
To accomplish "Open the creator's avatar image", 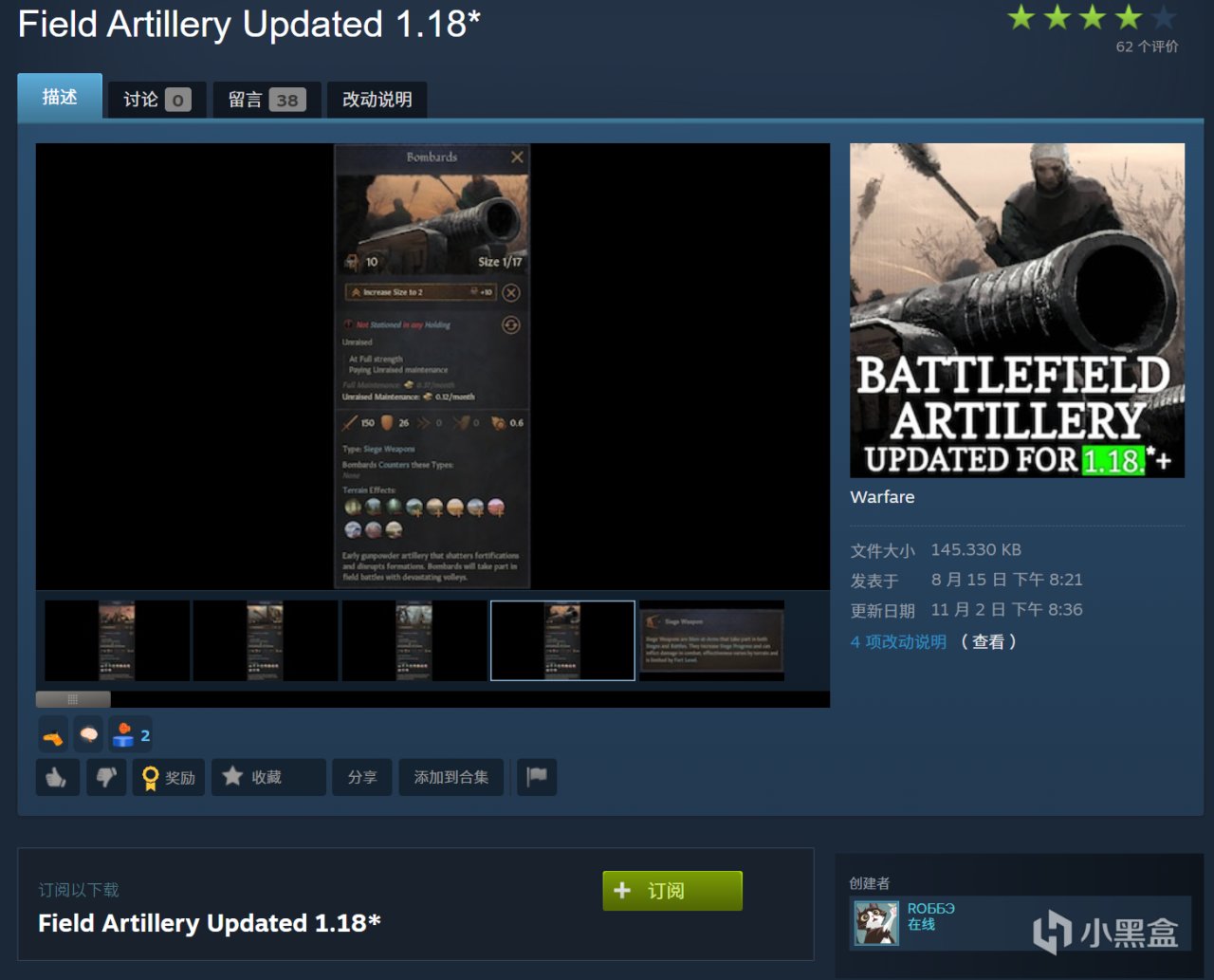I will point(876,923).
